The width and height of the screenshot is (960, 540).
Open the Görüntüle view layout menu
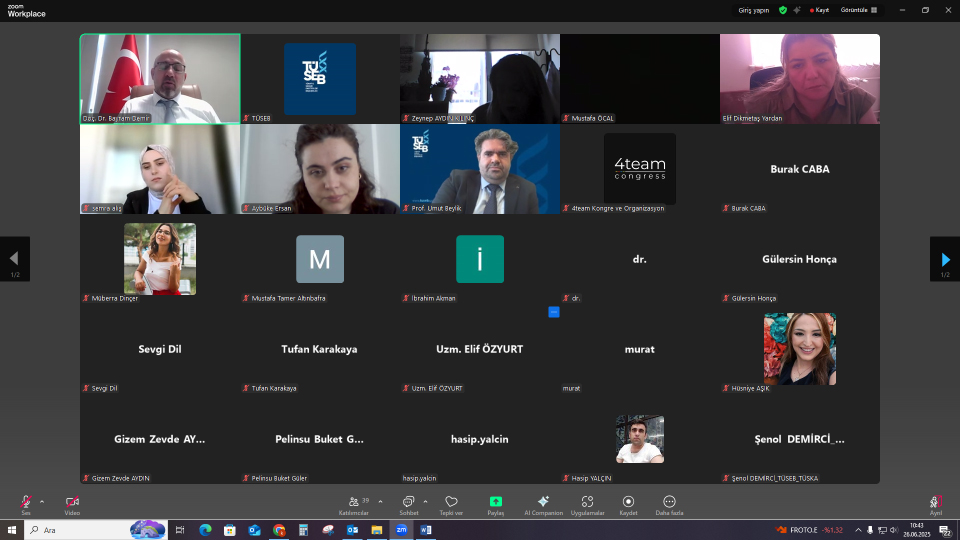point(860,10)
